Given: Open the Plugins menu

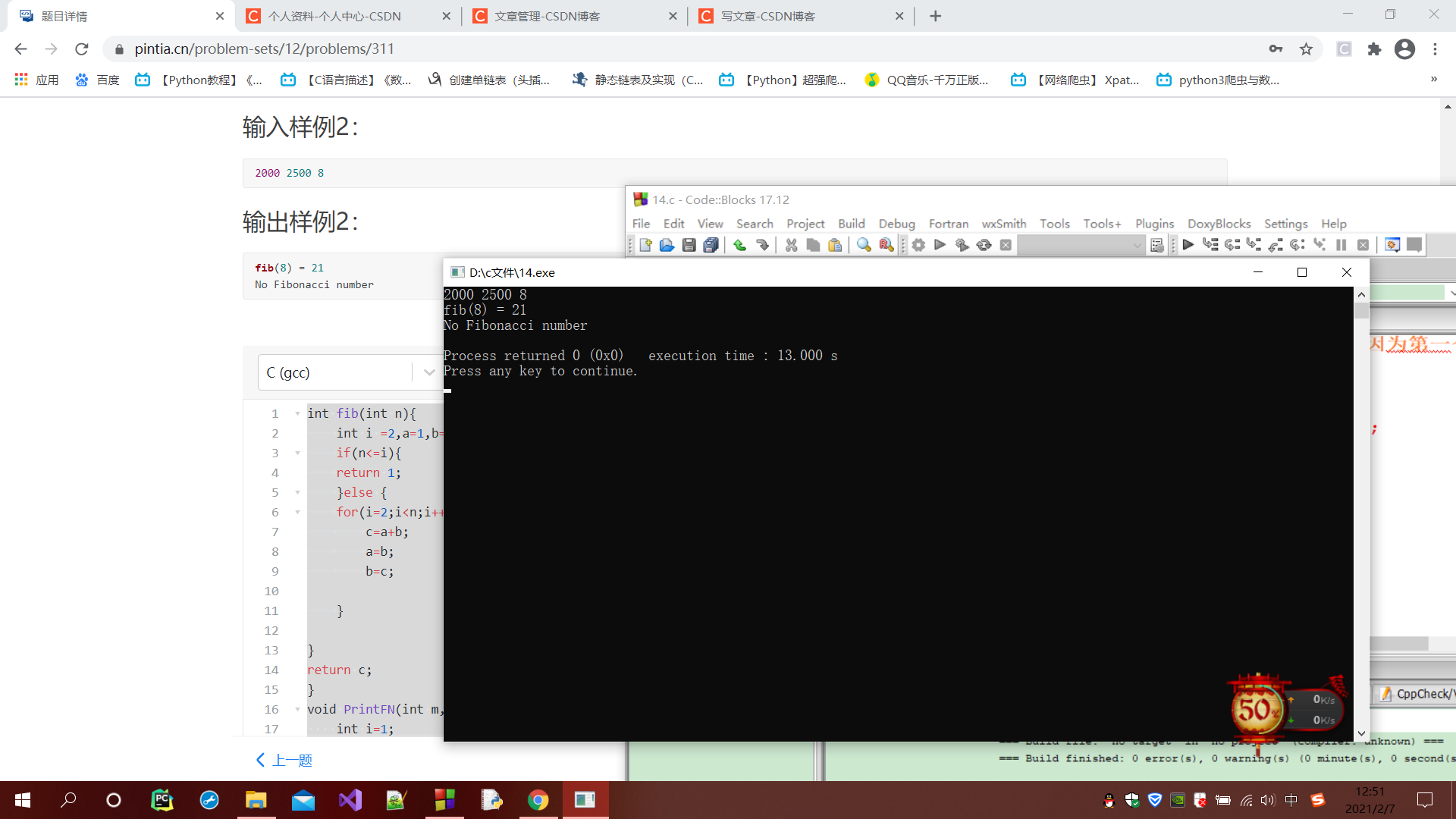Looking at the screenshot, I should (x=1154, y=224).
